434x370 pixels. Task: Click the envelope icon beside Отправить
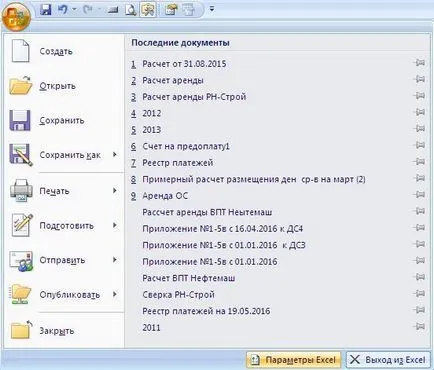pyautogui.click(x=21, y=261)
